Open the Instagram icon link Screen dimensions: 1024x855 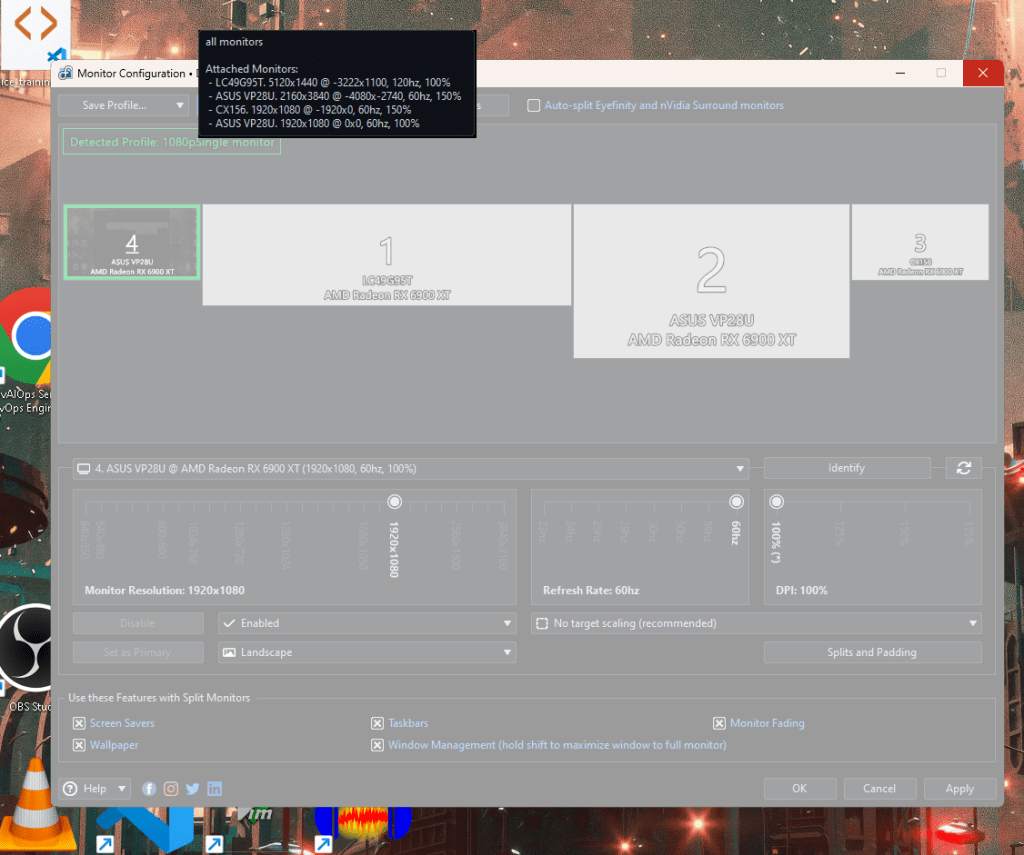point(170,788)
